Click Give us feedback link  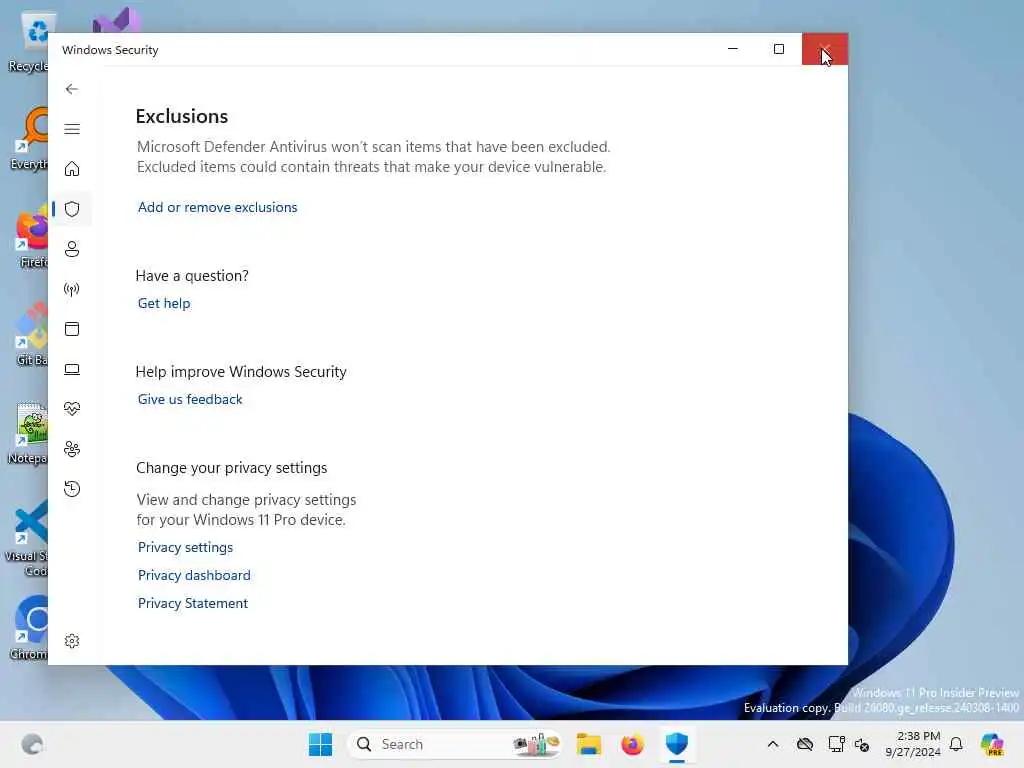point(190,399)
